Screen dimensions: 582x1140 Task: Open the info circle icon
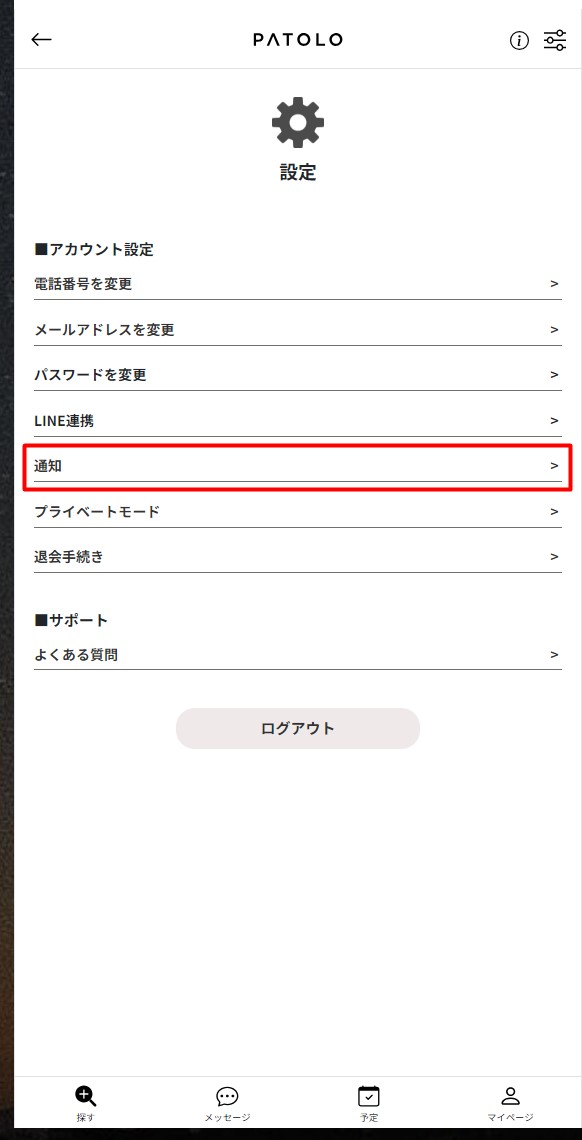tap(519, 41)
